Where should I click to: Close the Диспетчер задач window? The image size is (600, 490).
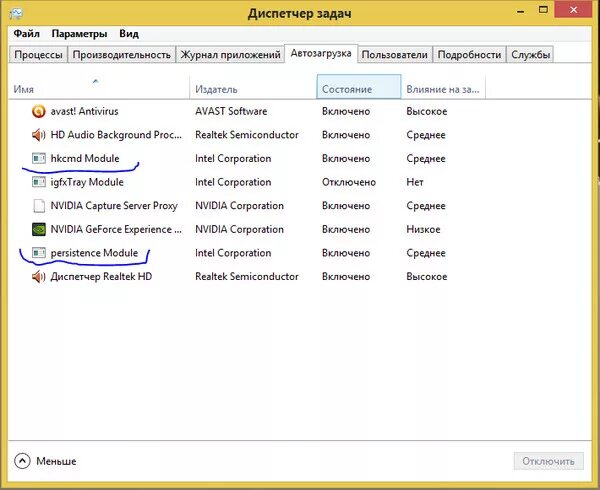tap(574, 10)
